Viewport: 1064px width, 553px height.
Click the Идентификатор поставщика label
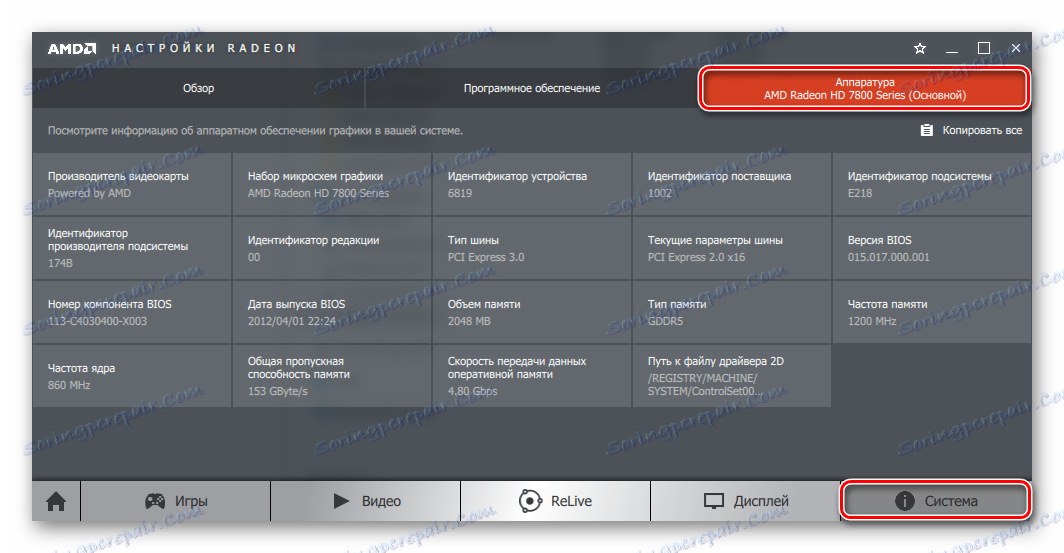coord(719,176)
